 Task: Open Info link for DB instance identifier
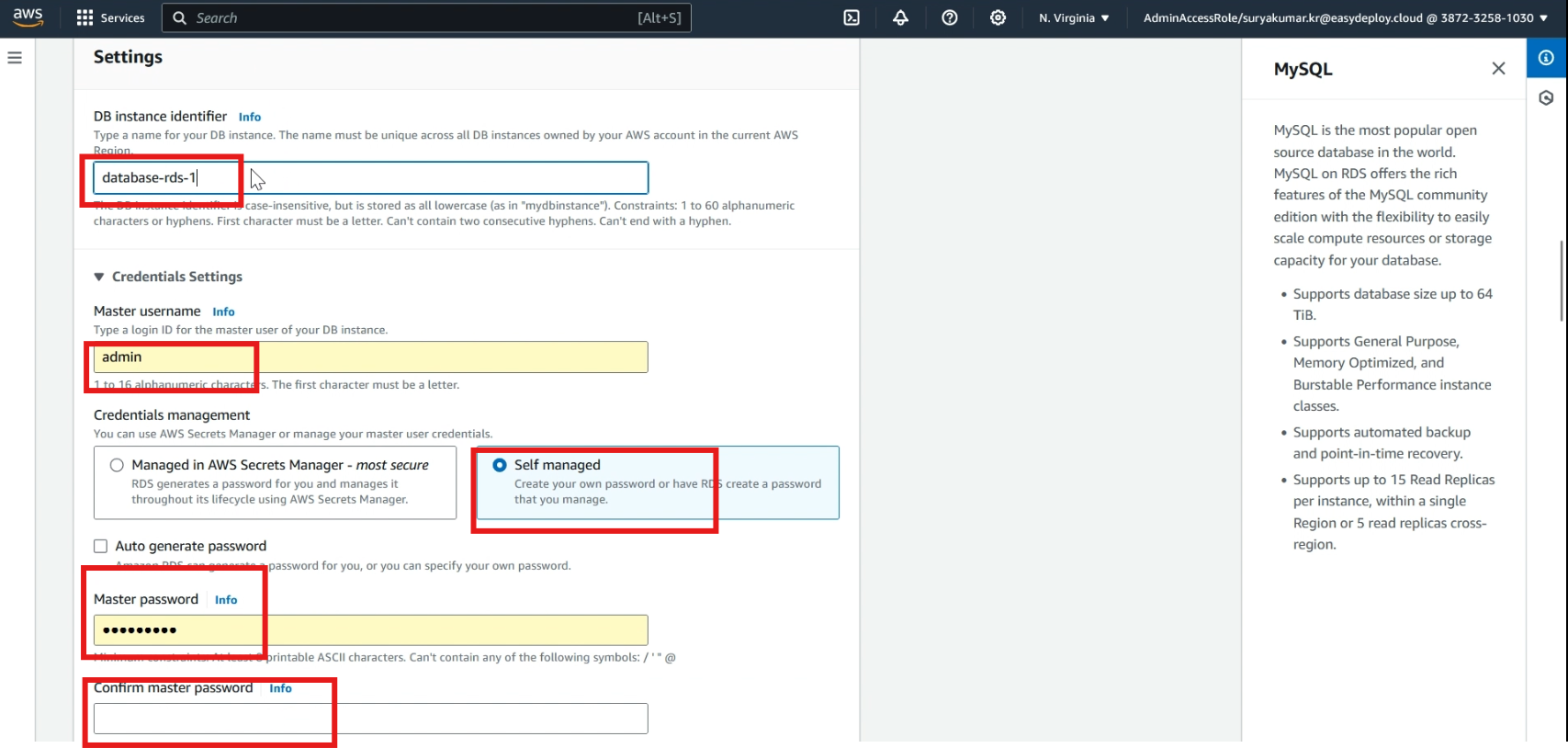click(250, 117)
